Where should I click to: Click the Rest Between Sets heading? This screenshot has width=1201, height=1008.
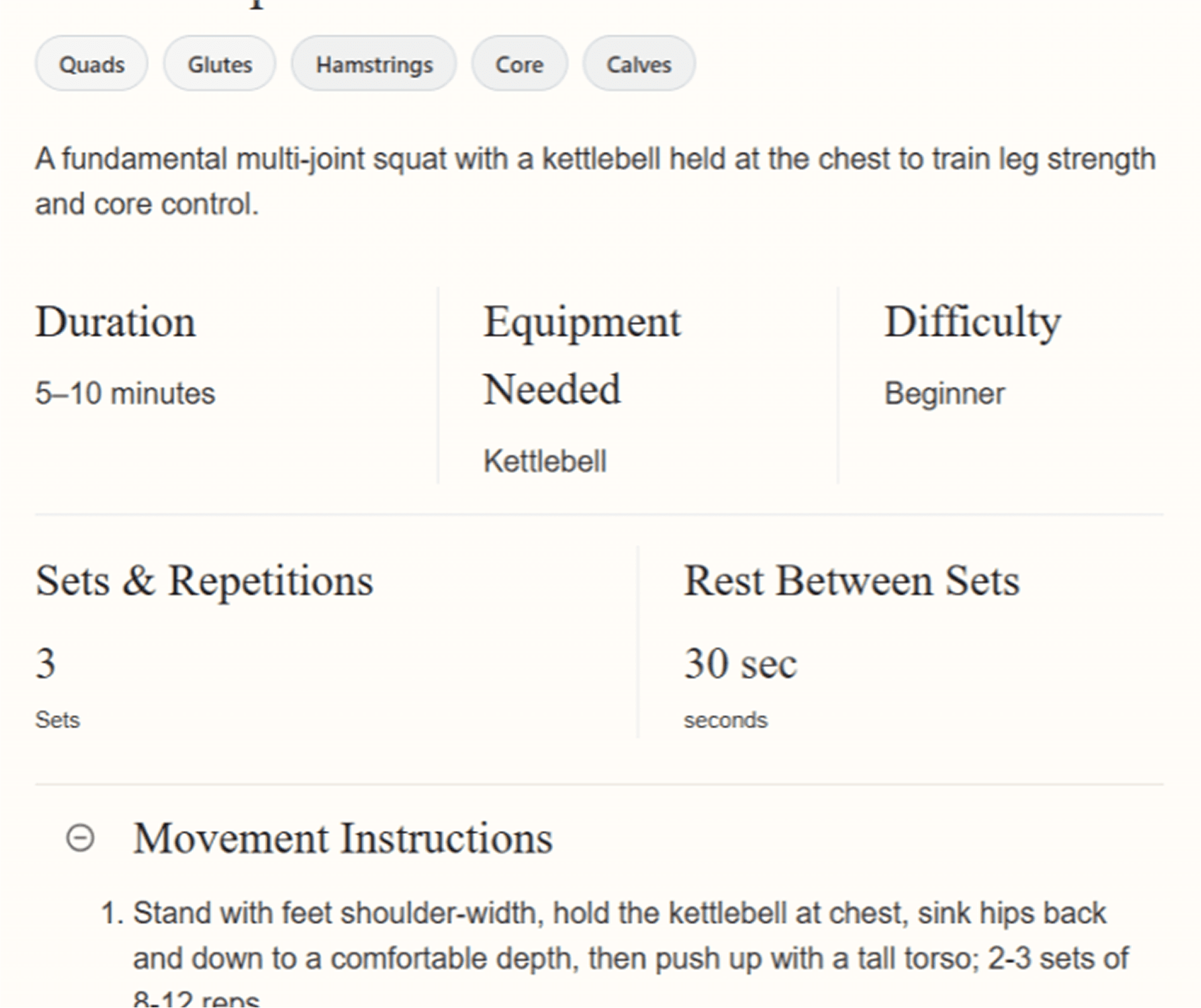coord(852,581)
